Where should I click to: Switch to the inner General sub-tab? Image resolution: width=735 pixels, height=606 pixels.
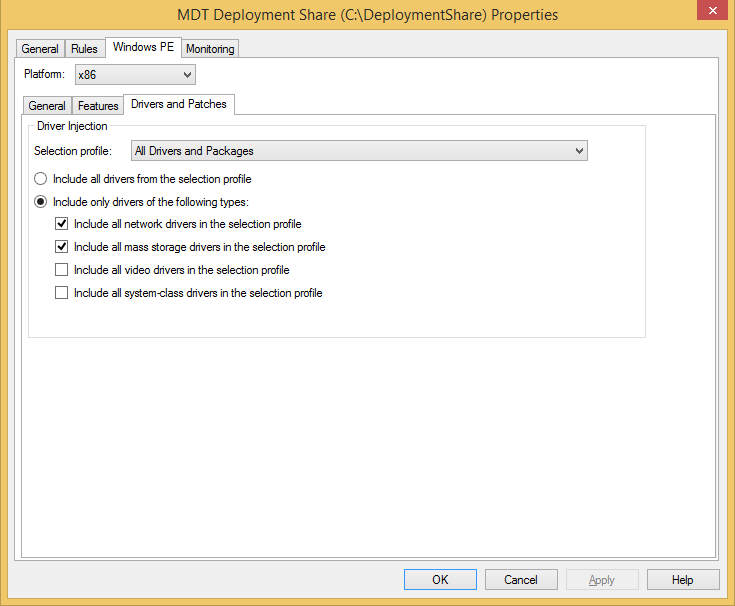tap(47, 105)
